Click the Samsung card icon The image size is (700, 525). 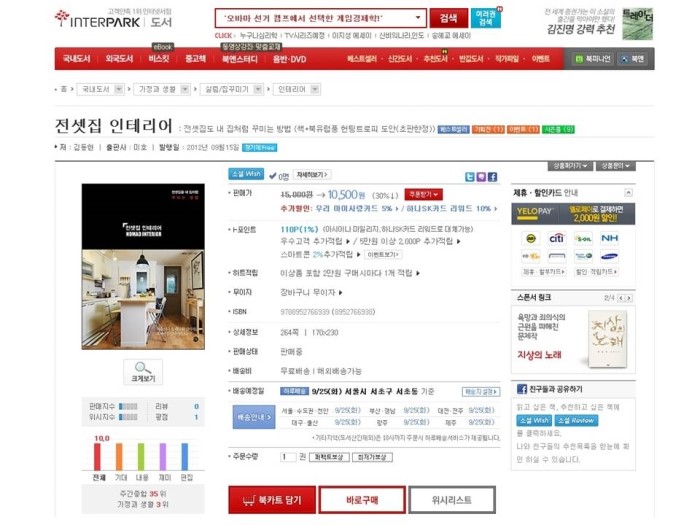[x=609, y=256]
